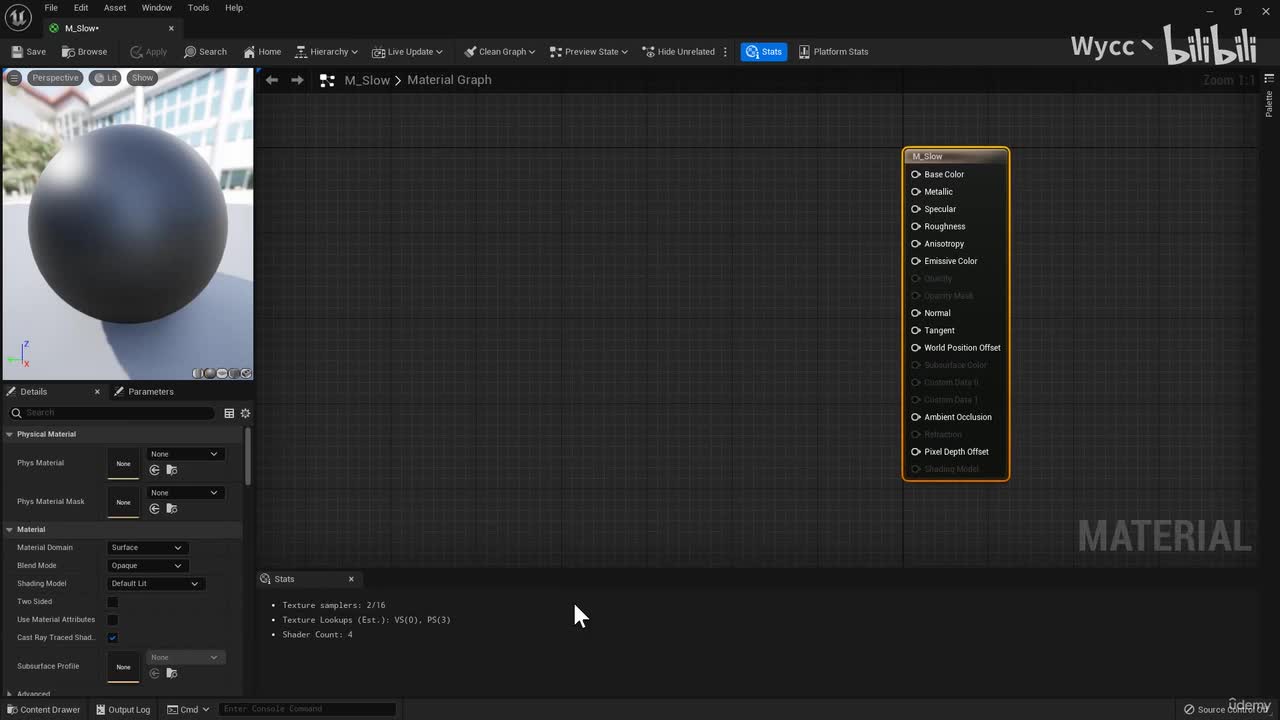Open the Phys Material None dropdown

184,454
